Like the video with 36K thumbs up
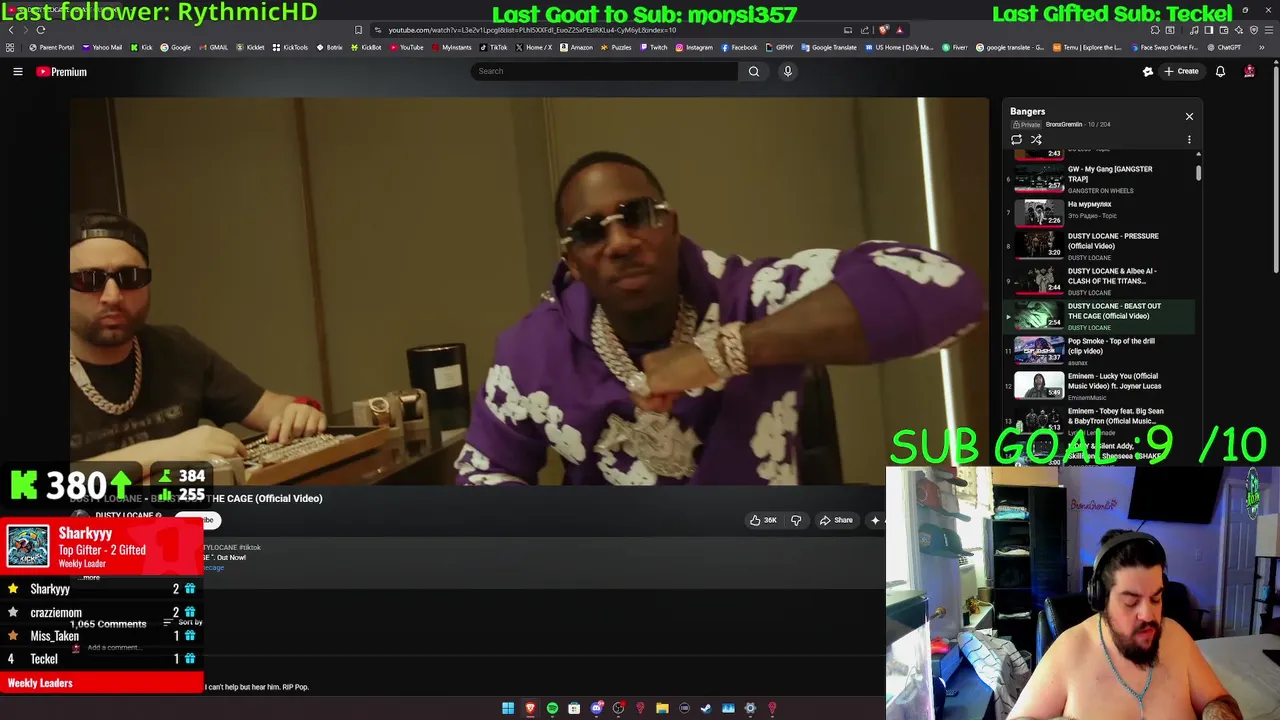Viewport: 1280px width, 720px height. coord(763,520)
